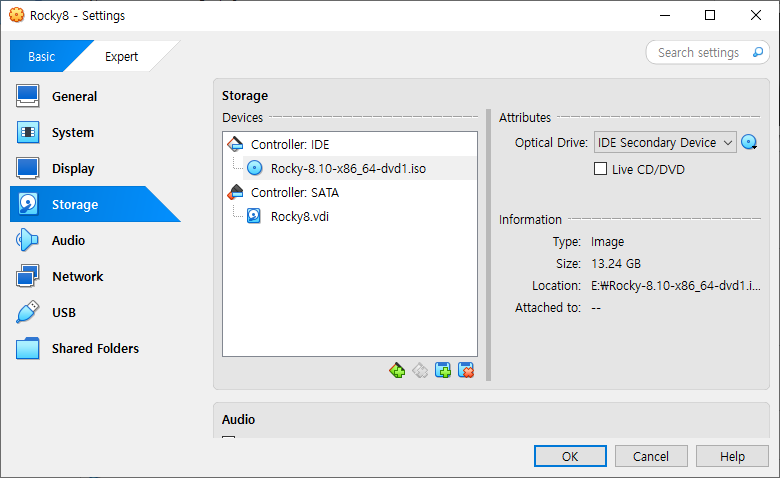Select Rocky8.vdi disk entry
The image size is (780, 478).
[359, 216]
